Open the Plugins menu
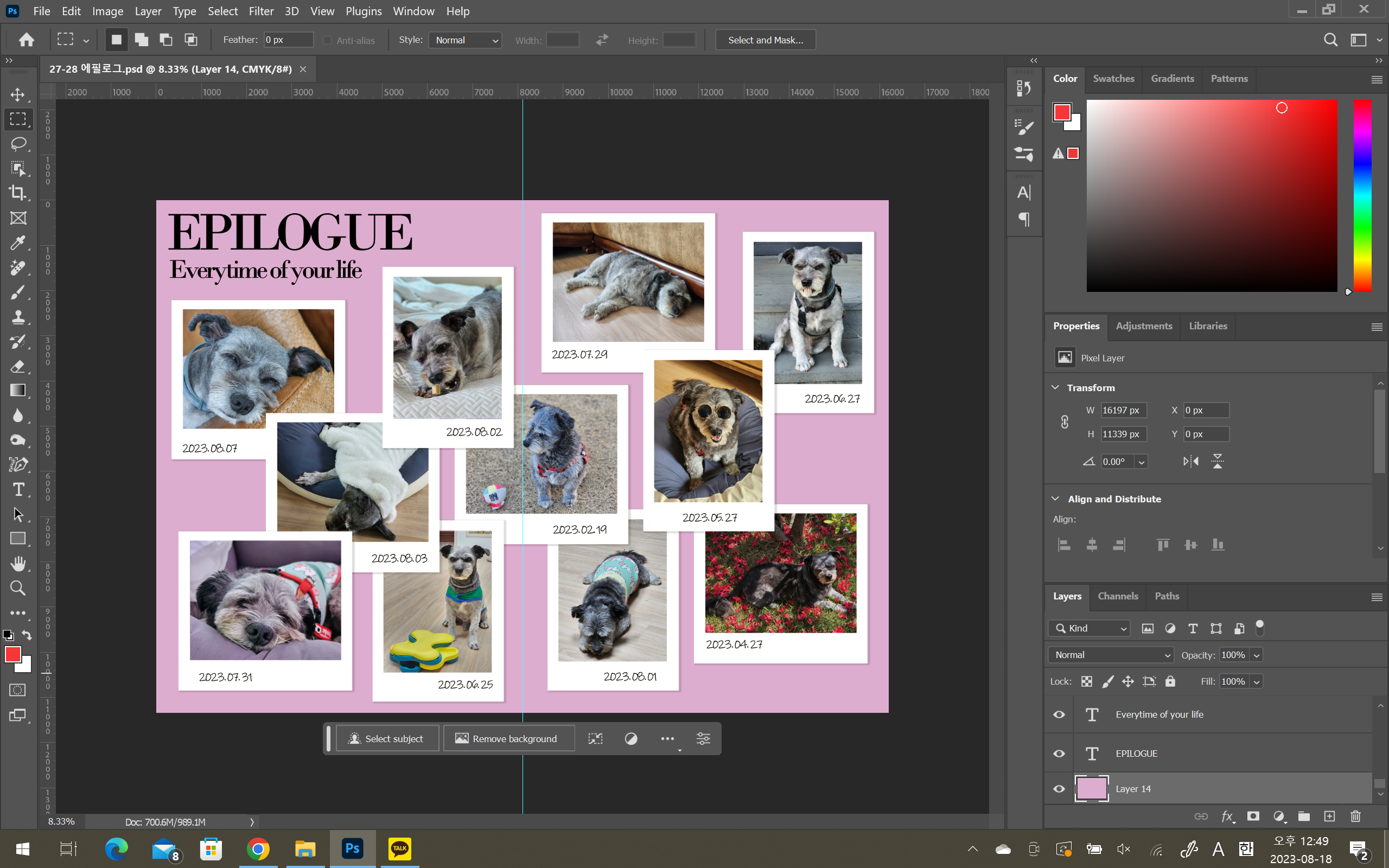Viewport: 1389px width, 868px height. click(x=364, y=11)
